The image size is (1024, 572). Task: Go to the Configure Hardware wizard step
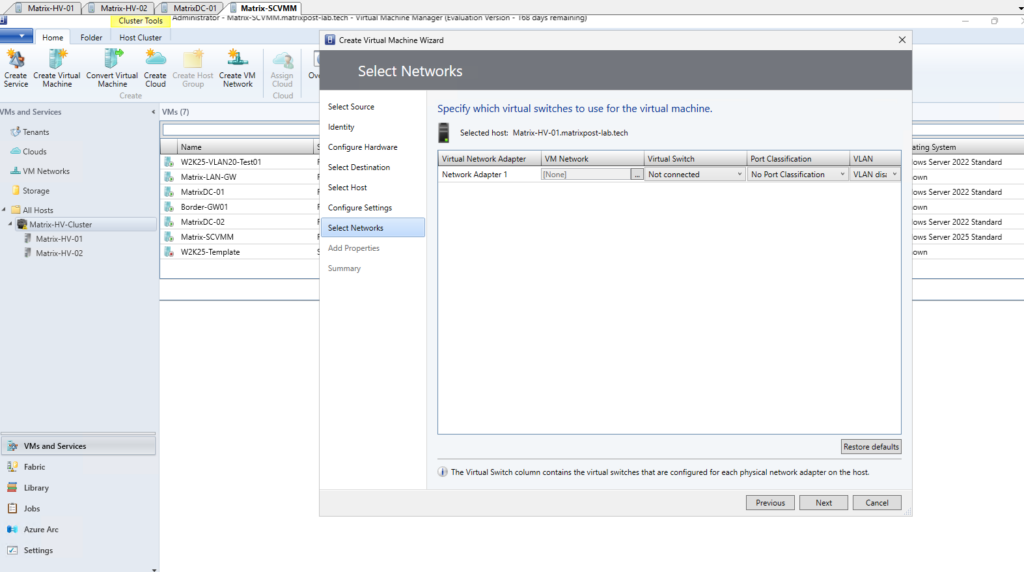point(362,147)
